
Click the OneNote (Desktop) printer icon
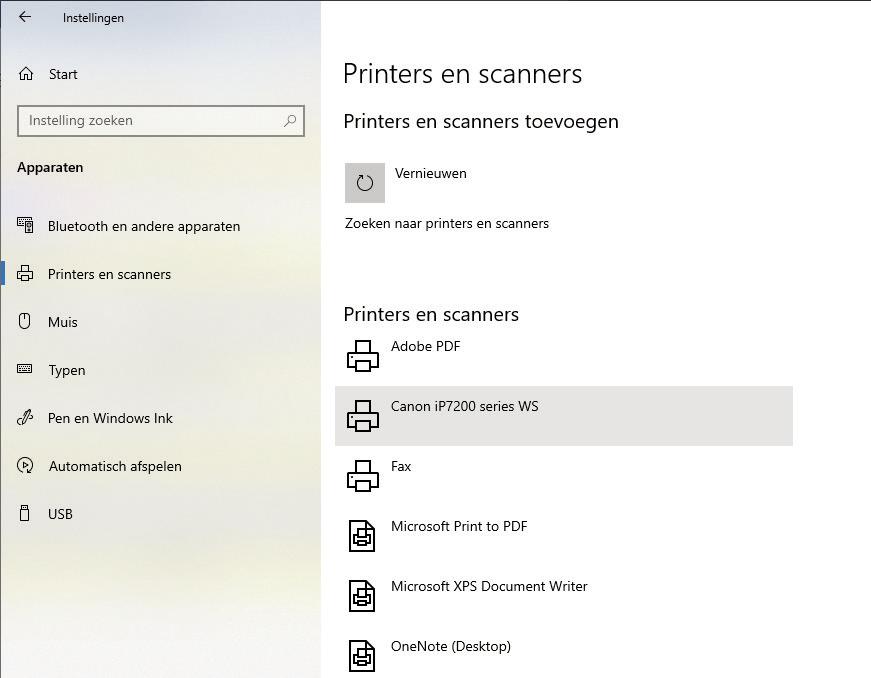(362, 656)
